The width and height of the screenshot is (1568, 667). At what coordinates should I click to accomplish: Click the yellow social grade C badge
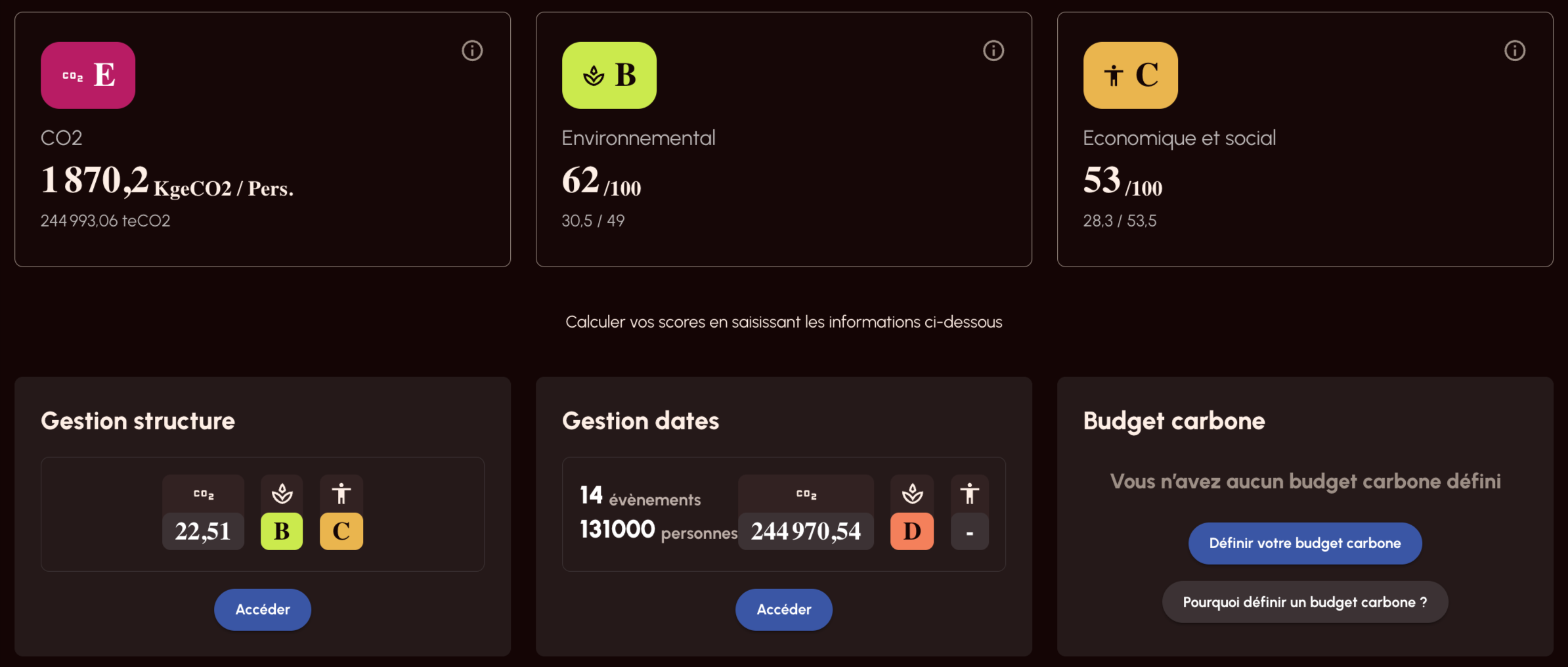click(1131, 75)
